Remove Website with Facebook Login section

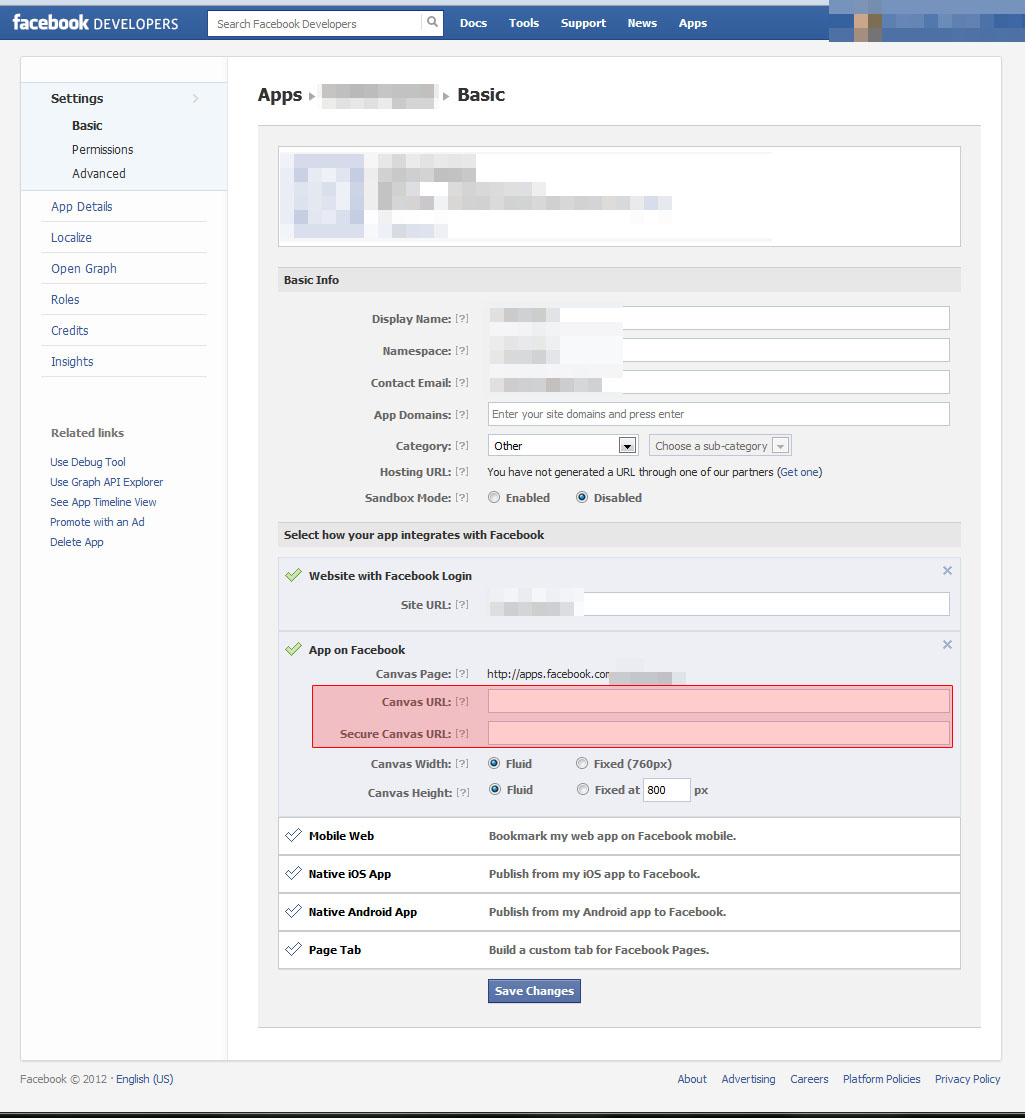[x=947, y=571]
